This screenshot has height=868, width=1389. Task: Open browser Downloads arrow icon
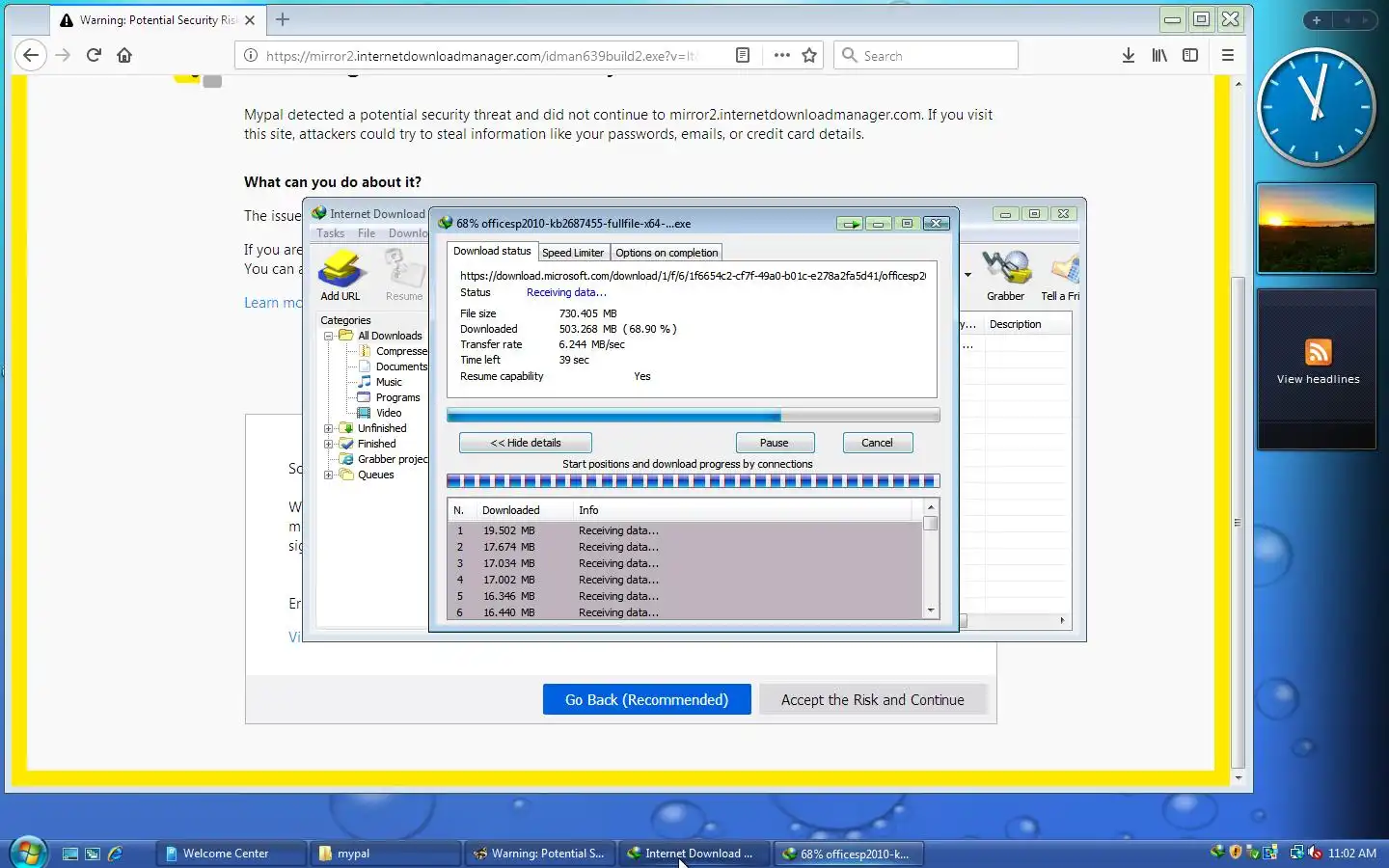(1129, 55)
